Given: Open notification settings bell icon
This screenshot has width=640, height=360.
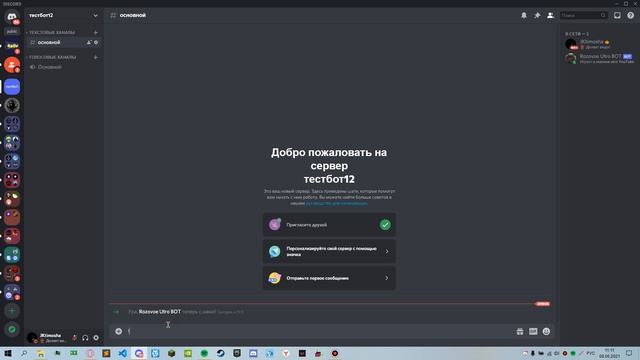Looking at the screenshot, I should click(524, 15).
